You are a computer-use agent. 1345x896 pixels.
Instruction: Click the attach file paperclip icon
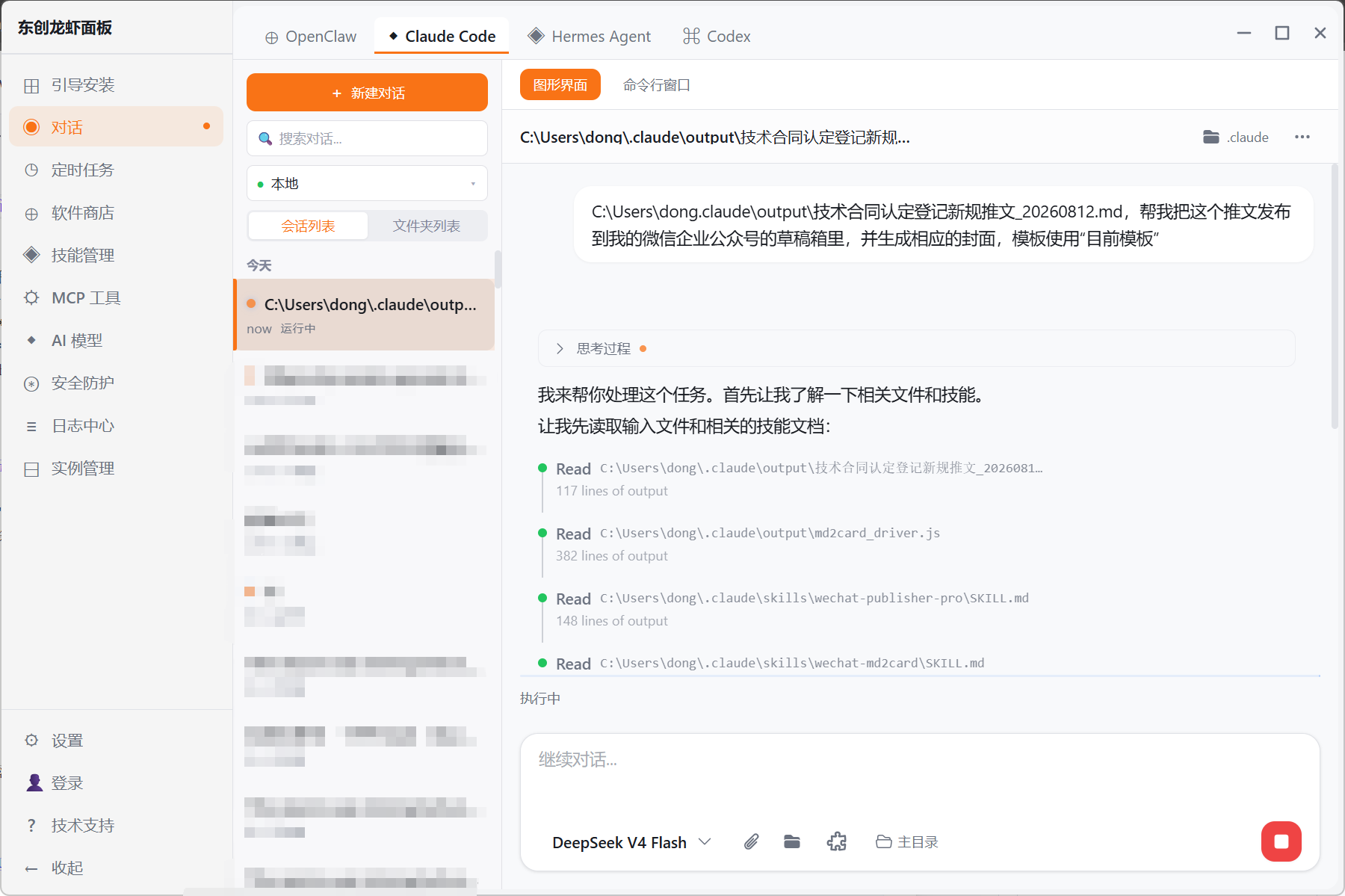pos(752,842)
